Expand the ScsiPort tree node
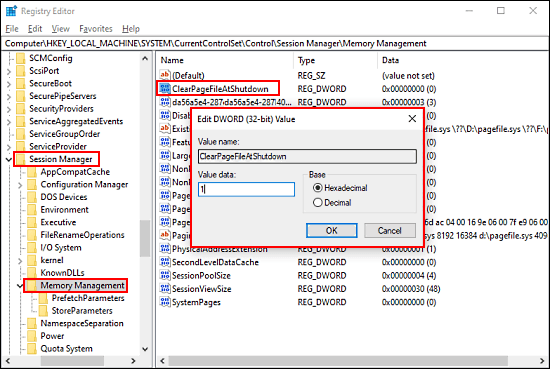The width and height of the screenshot is (550, 369). [x=9, y=71]
